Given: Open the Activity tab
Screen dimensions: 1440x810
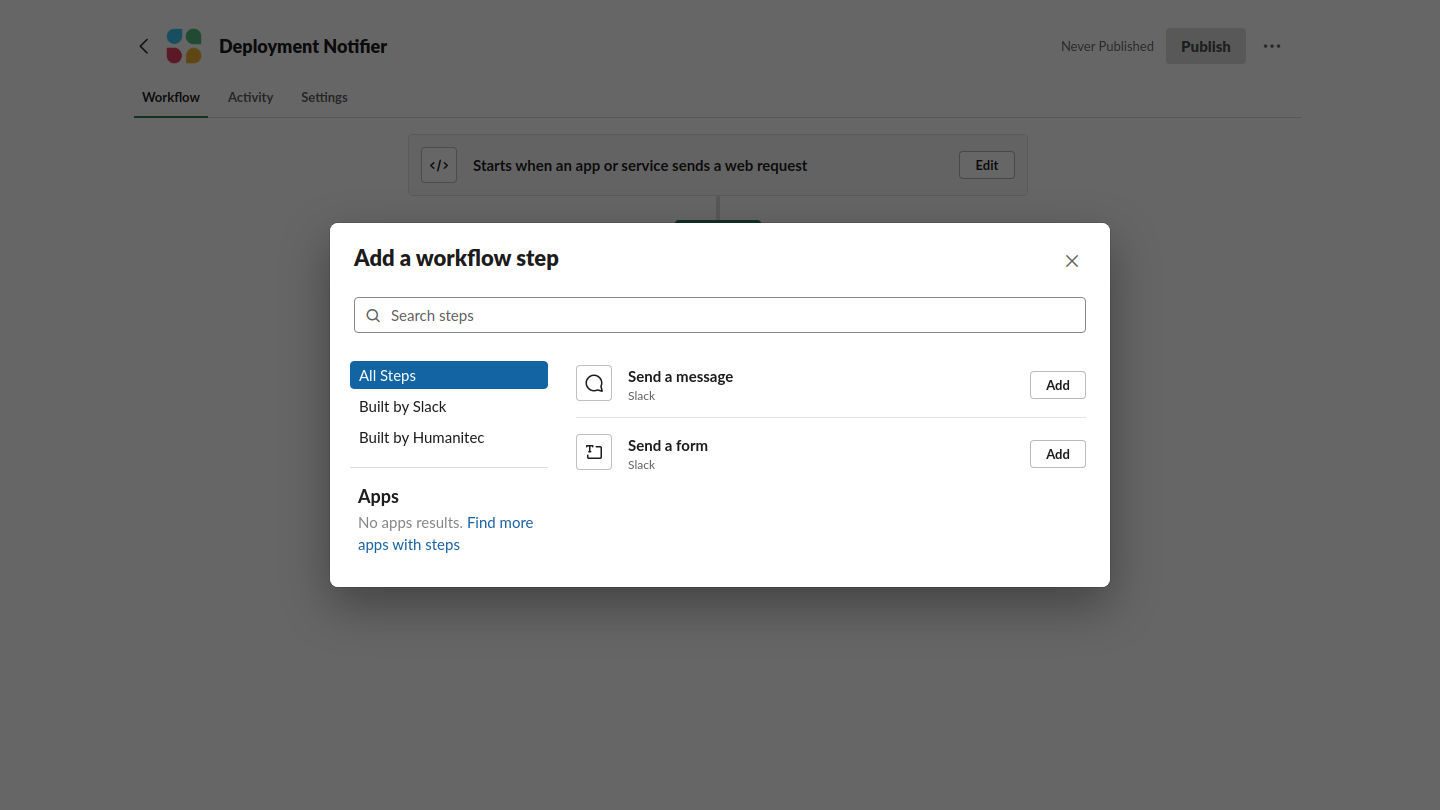Looking at the screenshot, I should (x=250, y=97).
